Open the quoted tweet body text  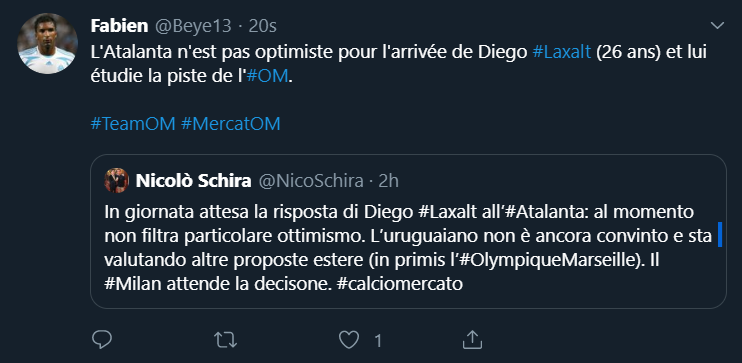408,248
